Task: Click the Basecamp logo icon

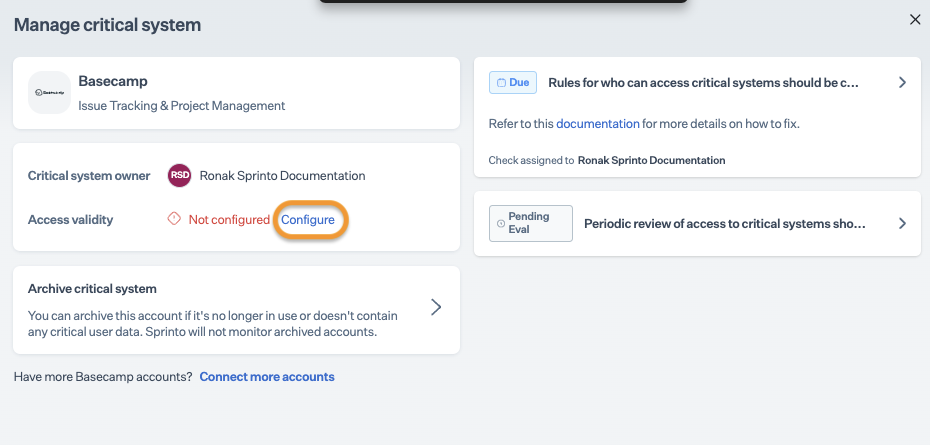Action: pyautogui.click(x=49, y=93)
